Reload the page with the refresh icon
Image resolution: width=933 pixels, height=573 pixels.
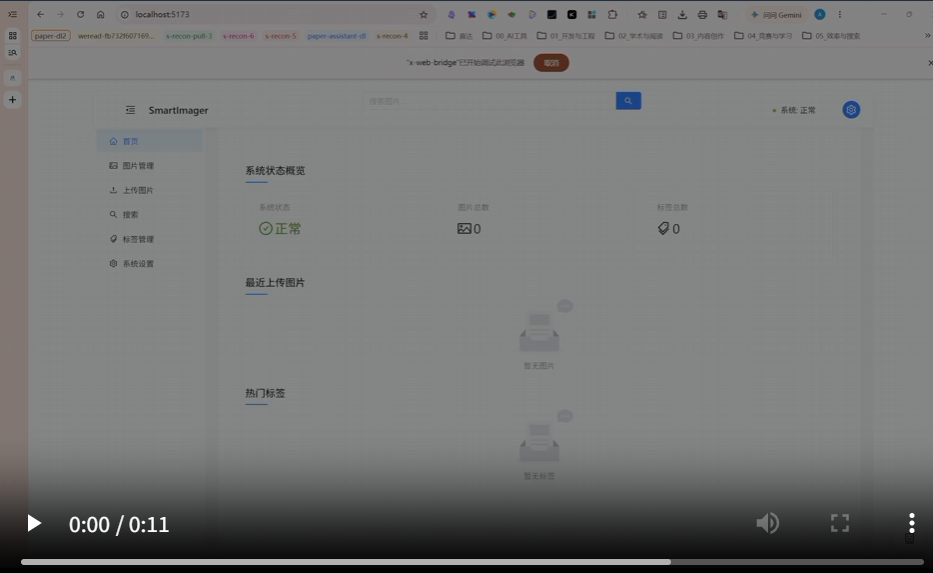point(80,14)
